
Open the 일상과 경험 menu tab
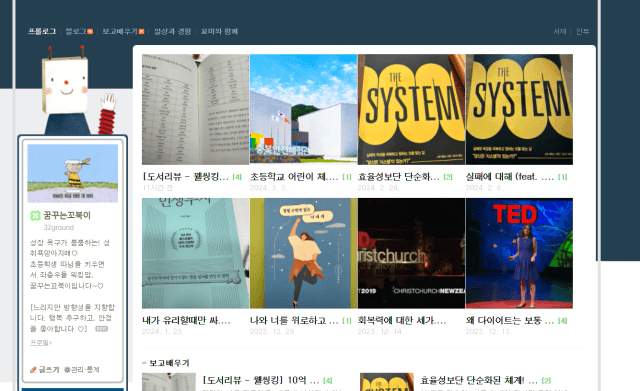(x=172, y=31)
